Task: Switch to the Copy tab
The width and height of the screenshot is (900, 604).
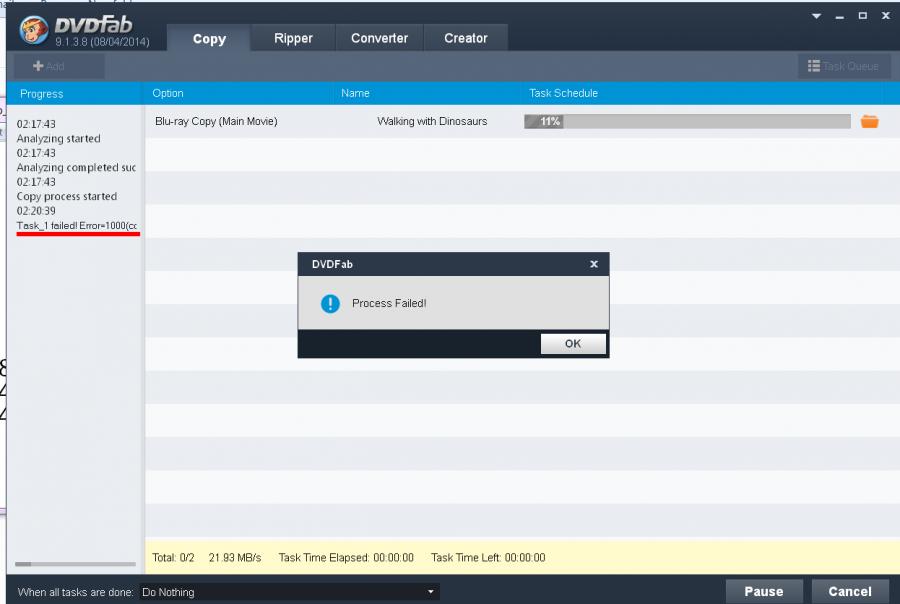Action: click(209, 38)
